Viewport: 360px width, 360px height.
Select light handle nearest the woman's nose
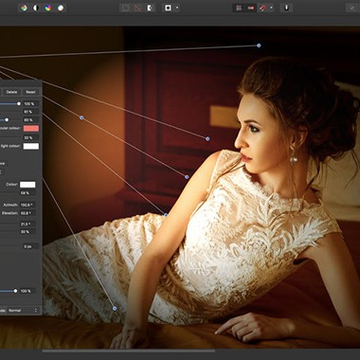pyautogui.click(x=208, y=139)
